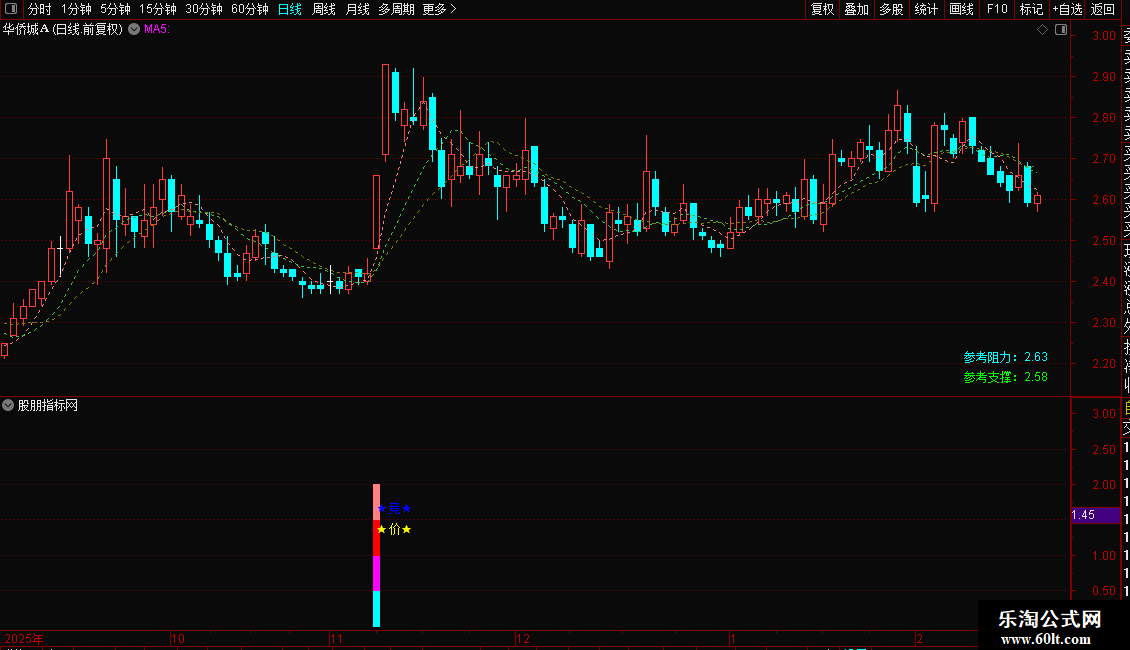Click the 2.20 price axis label
1130x650 pixels.
click(x=1104, y=364)
